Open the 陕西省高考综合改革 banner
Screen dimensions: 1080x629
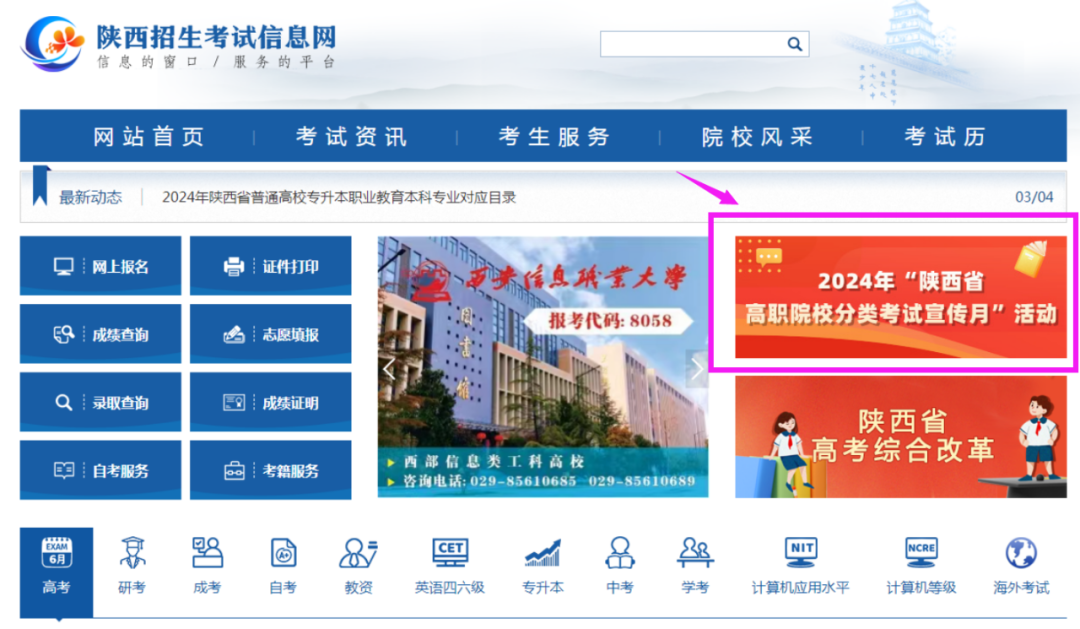[900, 437]
